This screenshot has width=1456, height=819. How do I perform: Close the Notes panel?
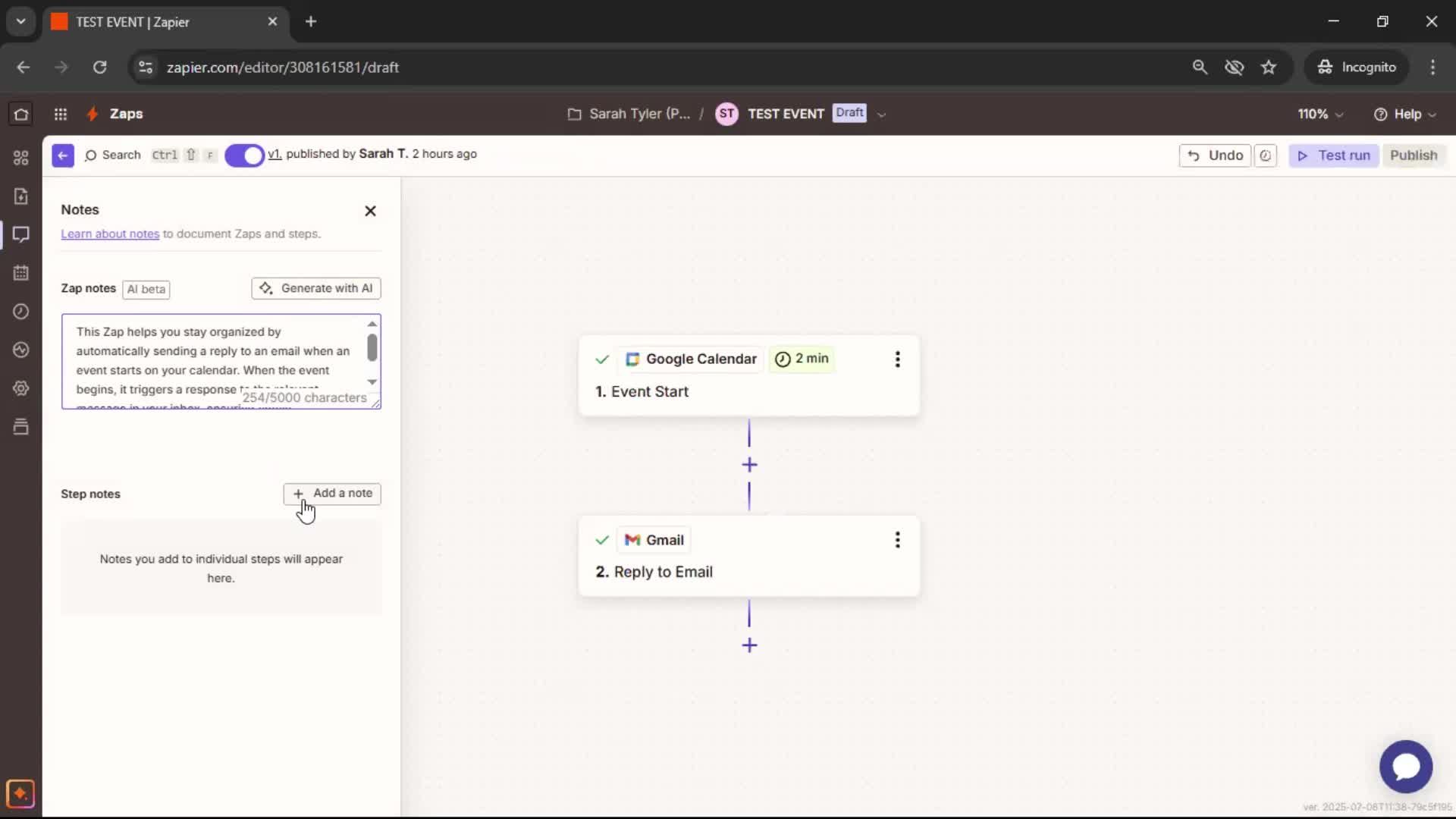click(370, 211)
